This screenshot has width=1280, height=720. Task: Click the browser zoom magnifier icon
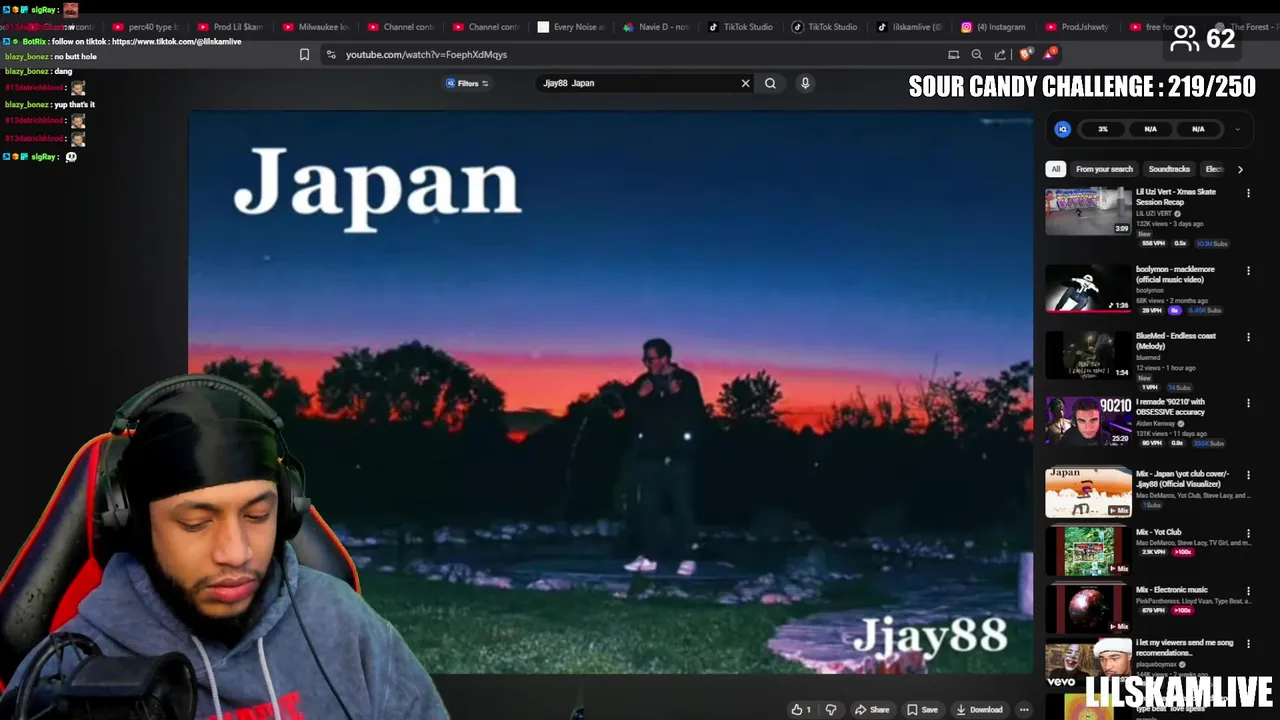pos(977,55)
